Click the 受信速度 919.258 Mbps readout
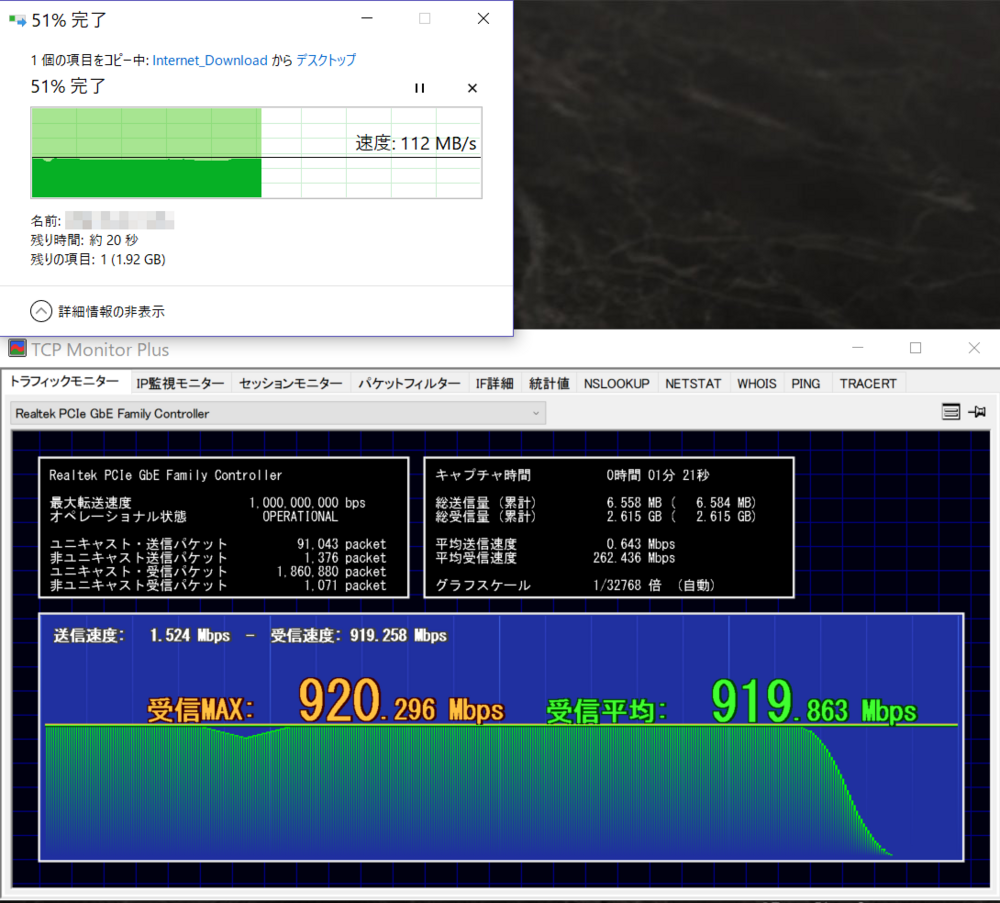1000x903 pixels. coord(358,636)
